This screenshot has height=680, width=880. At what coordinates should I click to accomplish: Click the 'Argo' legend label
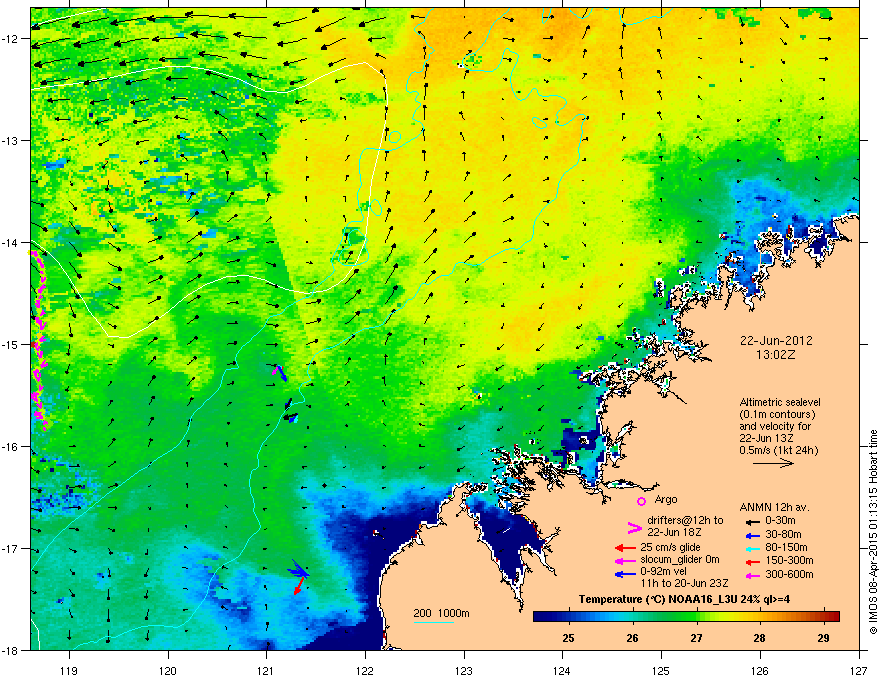[x=666, y=499]
